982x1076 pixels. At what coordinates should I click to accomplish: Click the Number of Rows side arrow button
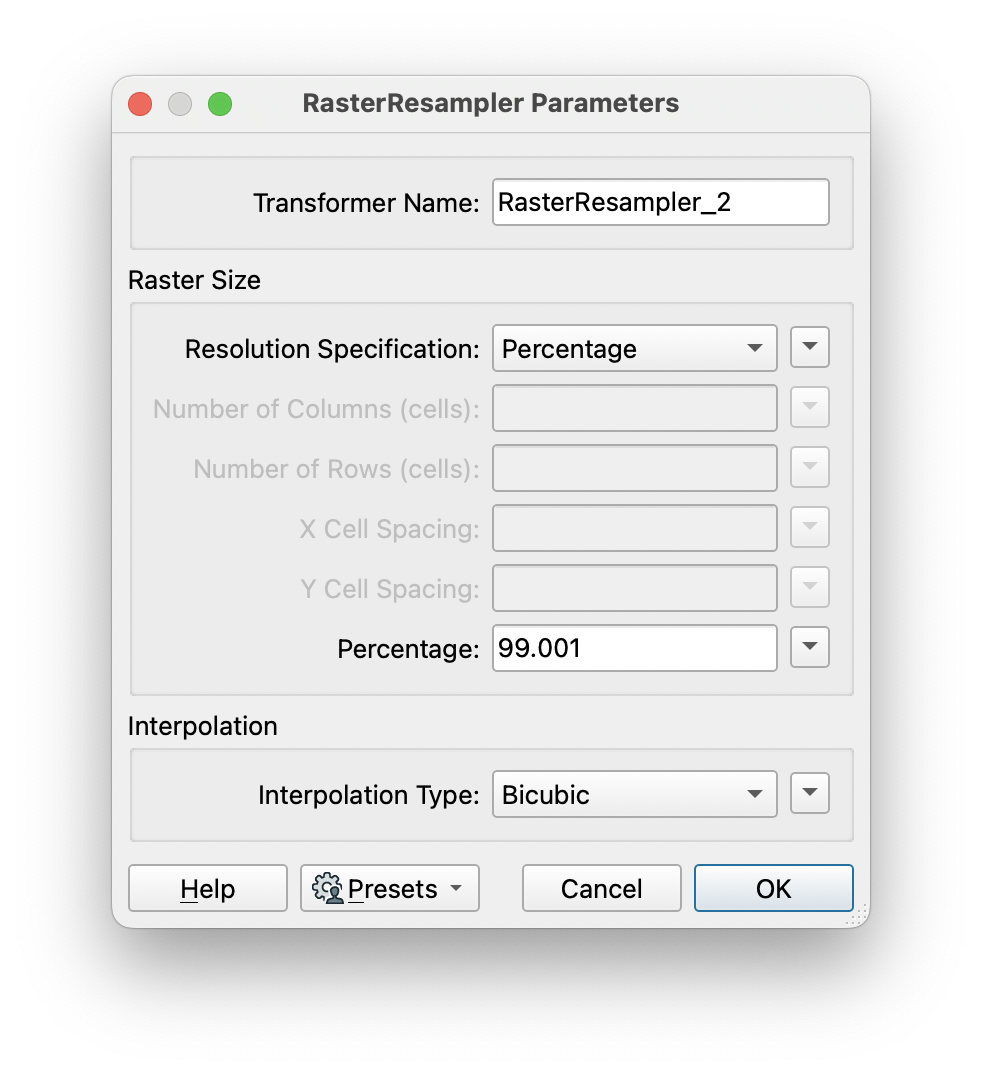pyautogui.click(x=809, y=467)
